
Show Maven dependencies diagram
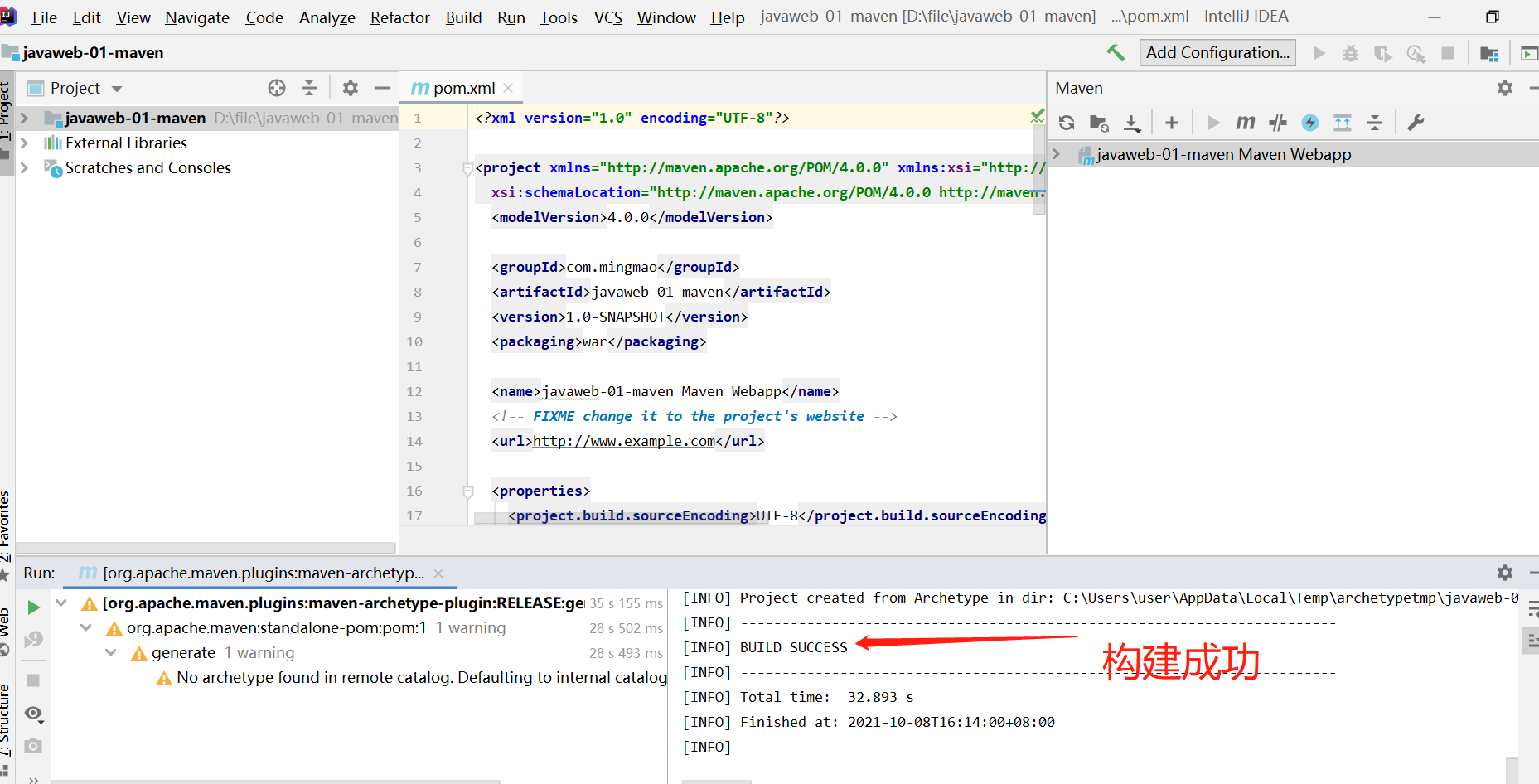(1343, 123)
